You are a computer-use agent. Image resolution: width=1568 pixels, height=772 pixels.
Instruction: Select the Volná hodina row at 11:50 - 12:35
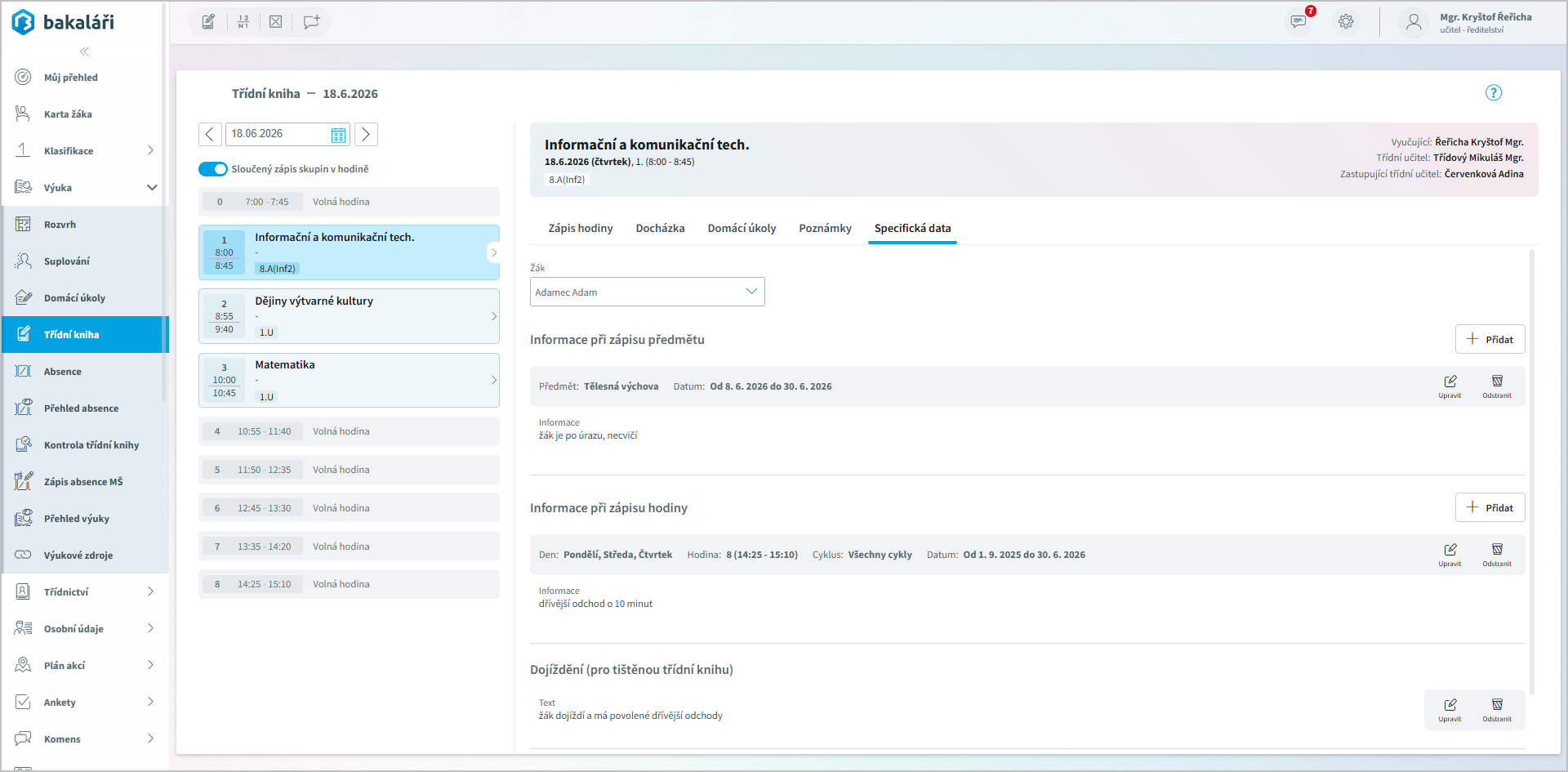[349, 470]
